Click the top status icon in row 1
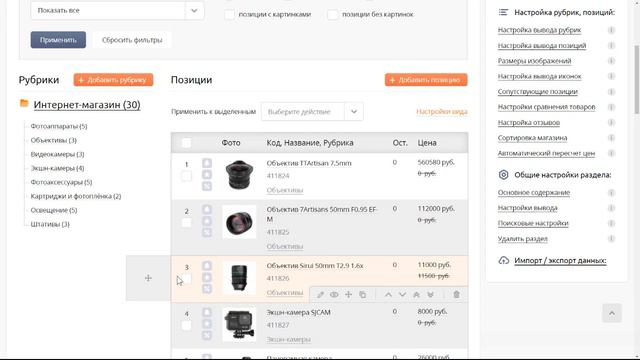The height and width of the screenshot is (360, 640). tap(207, 163)
